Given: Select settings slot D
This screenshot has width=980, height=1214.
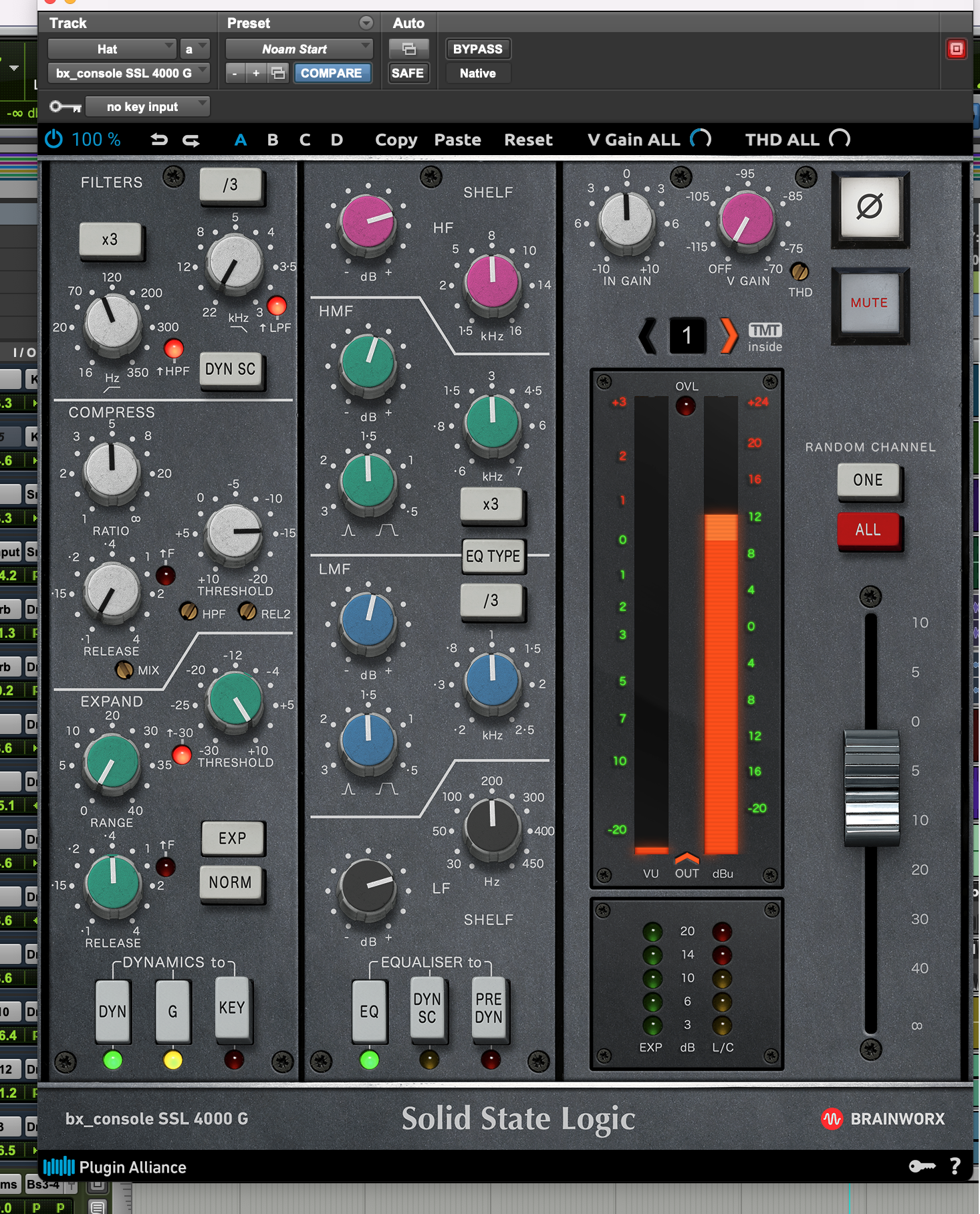Looking at the screenshot, I should [x=337, y=140].
